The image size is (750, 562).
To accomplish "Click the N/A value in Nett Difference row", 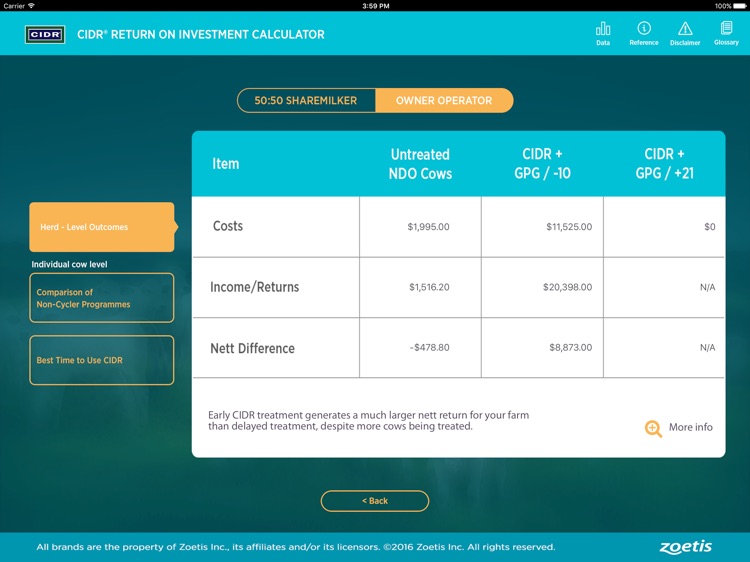I will point(707,347).
